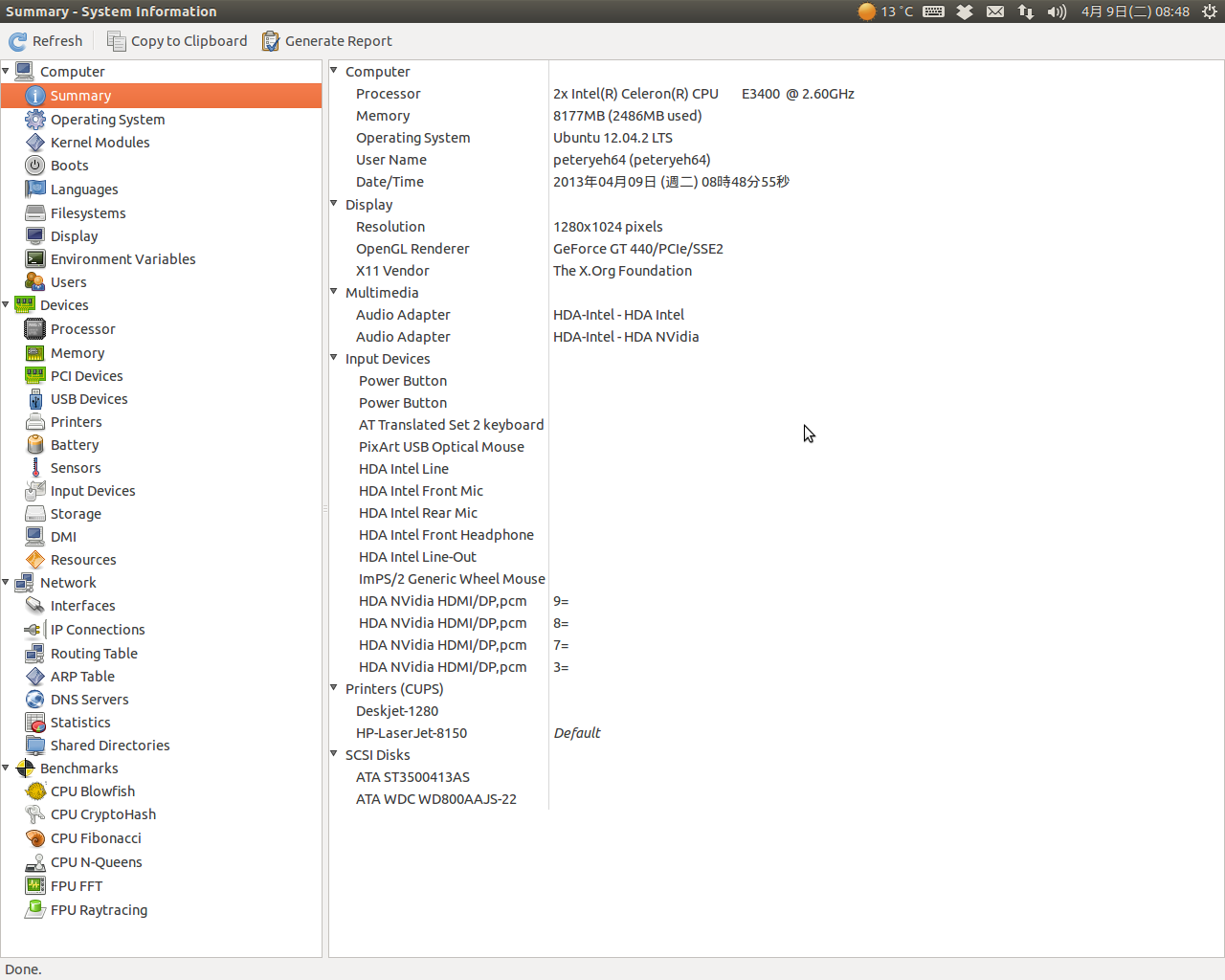
Task: Open the Boots power icon
Action: point(35,166)
